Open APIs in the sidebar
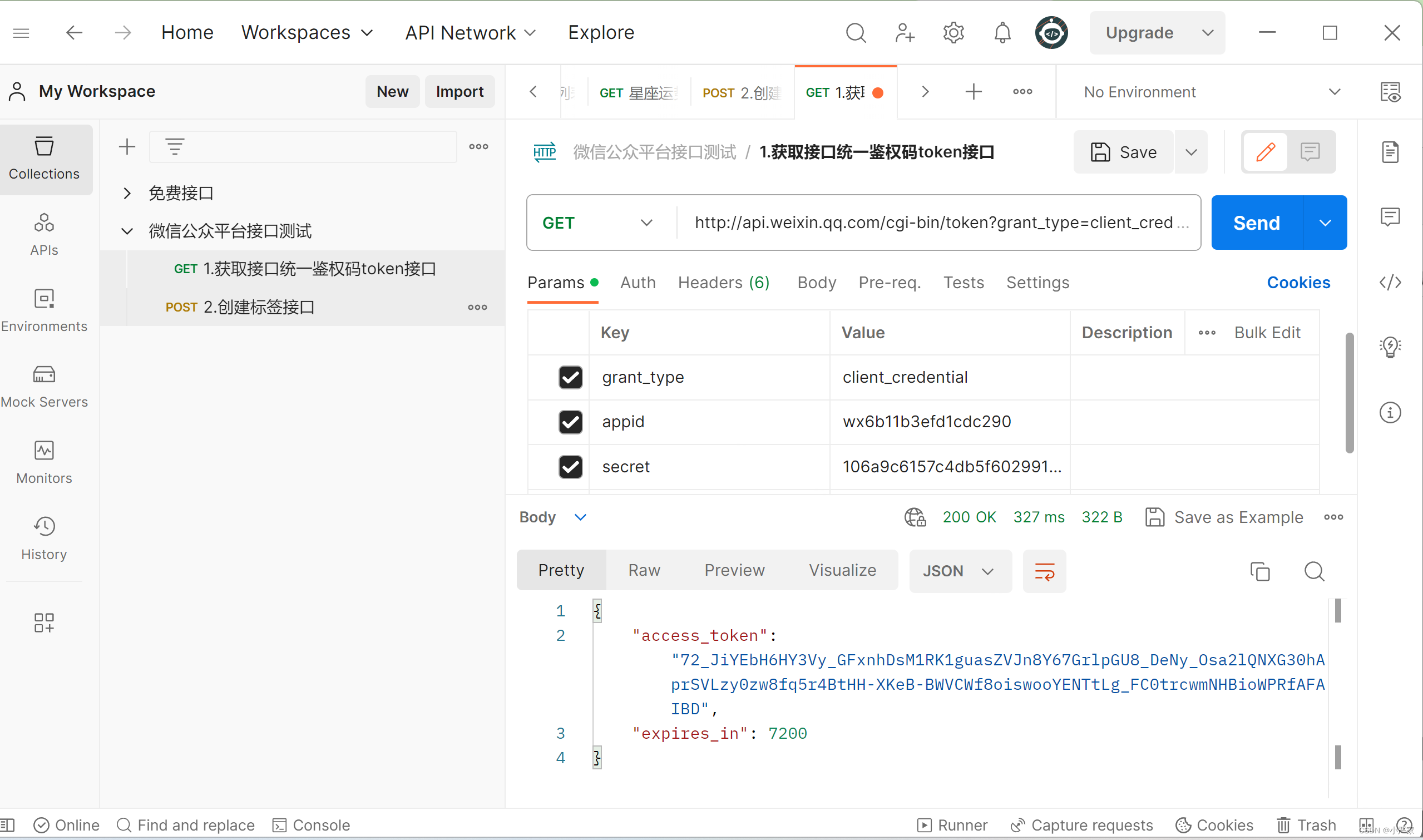 click(x=44, y=235)
